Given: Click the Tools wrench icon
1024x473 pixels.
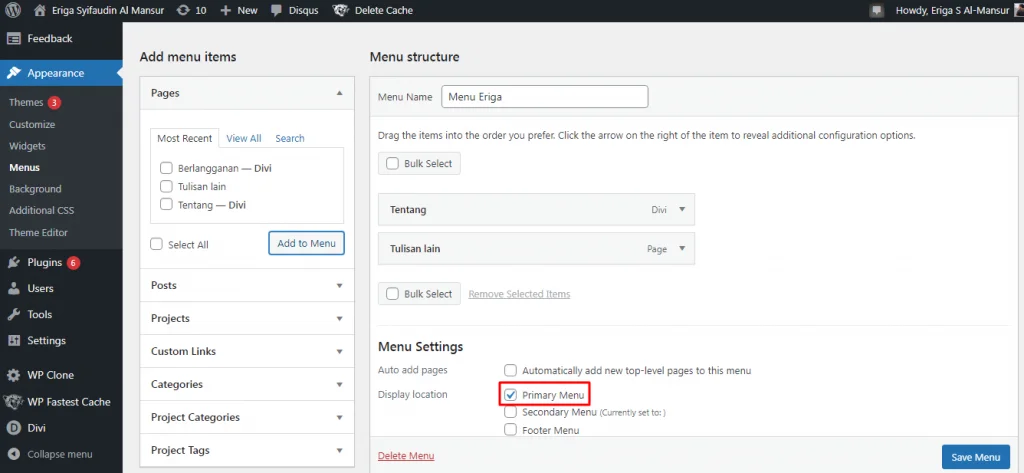Looking at the screenshot, I should click(x=13, y=315).
